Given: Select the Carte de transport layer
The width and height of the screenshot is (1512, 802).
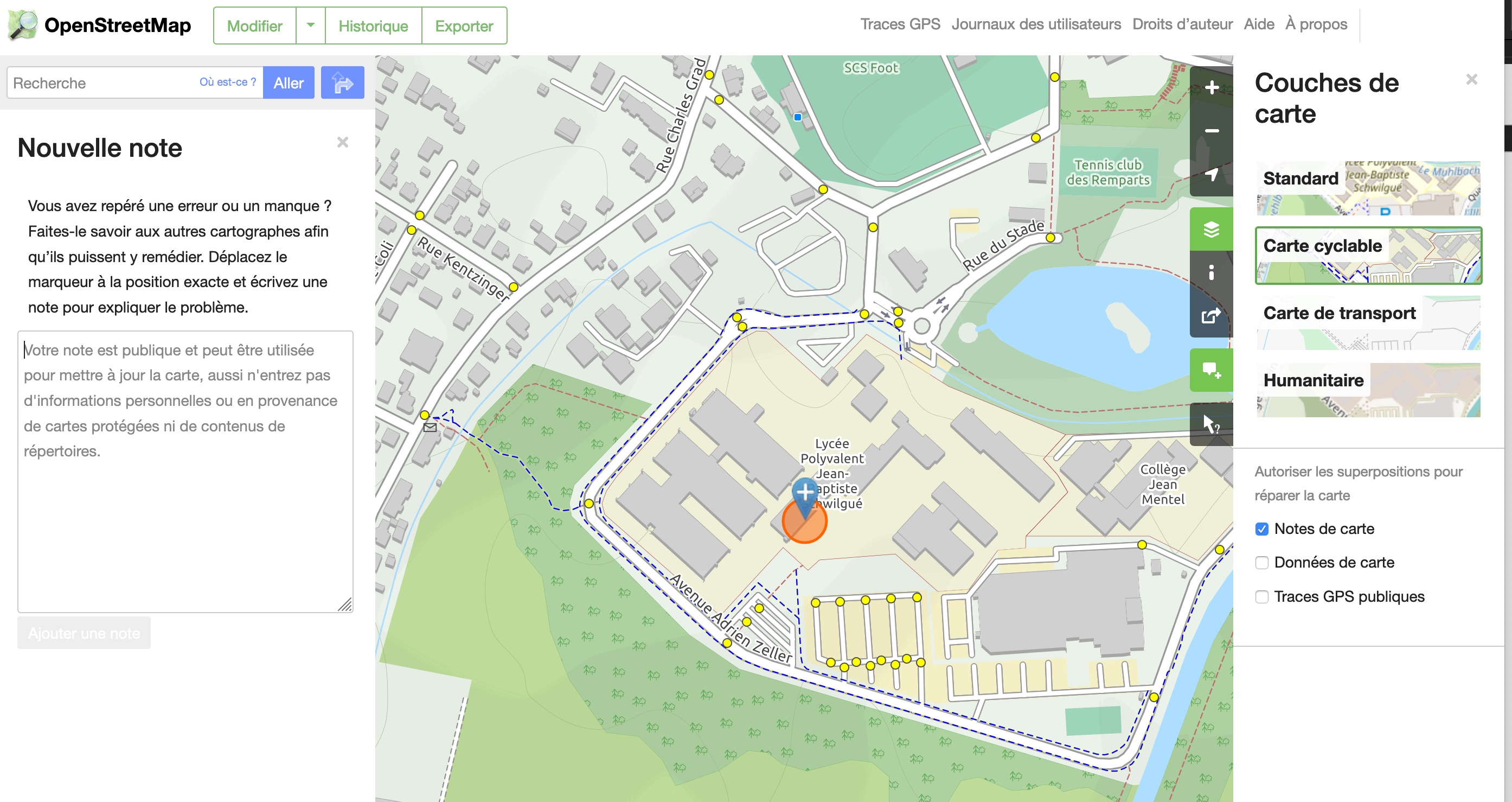Looking at the screenshot, I should [1368, 323].
